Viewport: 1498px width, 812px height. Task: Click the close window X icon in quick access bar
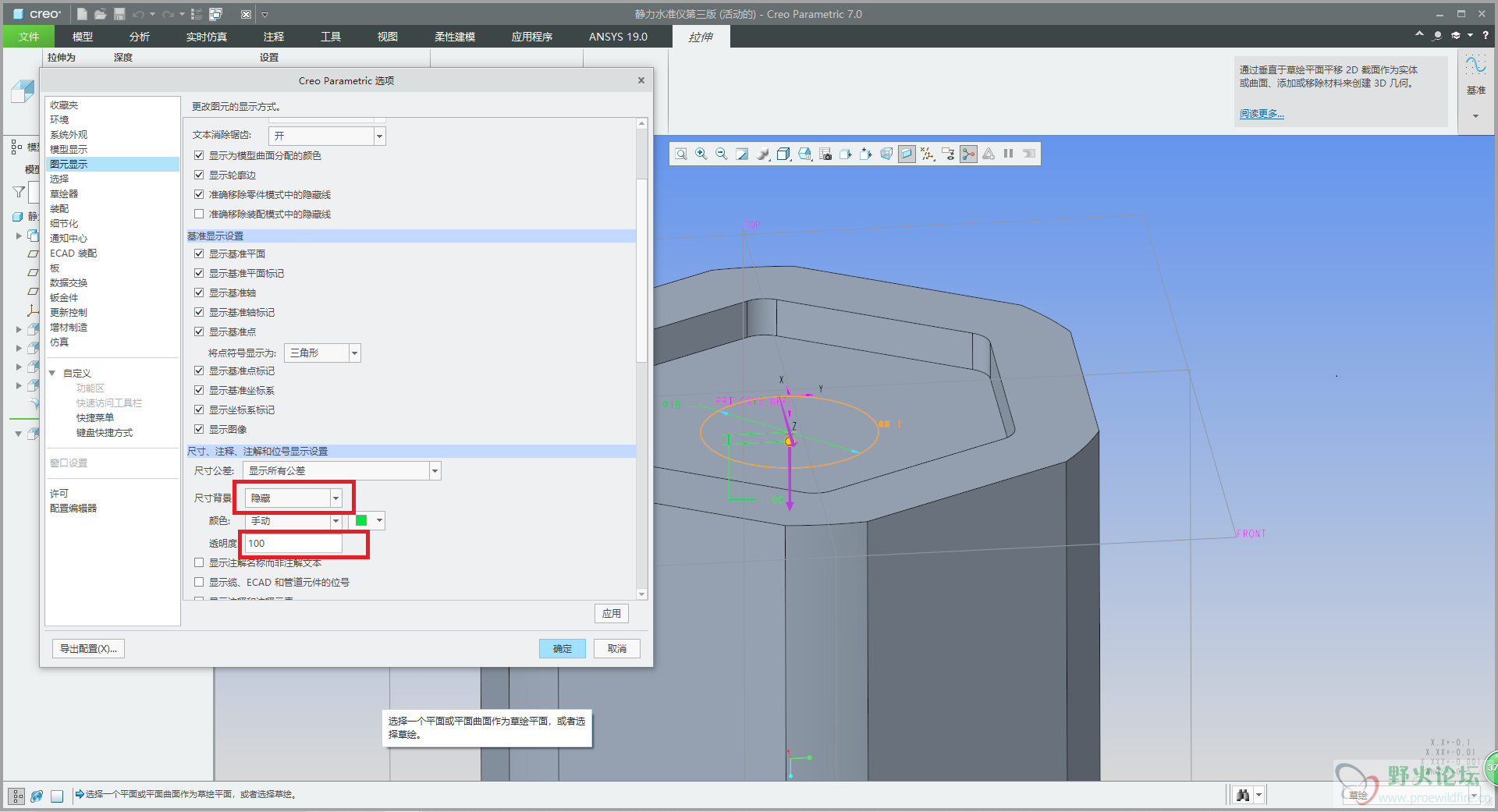click(246, 14)
